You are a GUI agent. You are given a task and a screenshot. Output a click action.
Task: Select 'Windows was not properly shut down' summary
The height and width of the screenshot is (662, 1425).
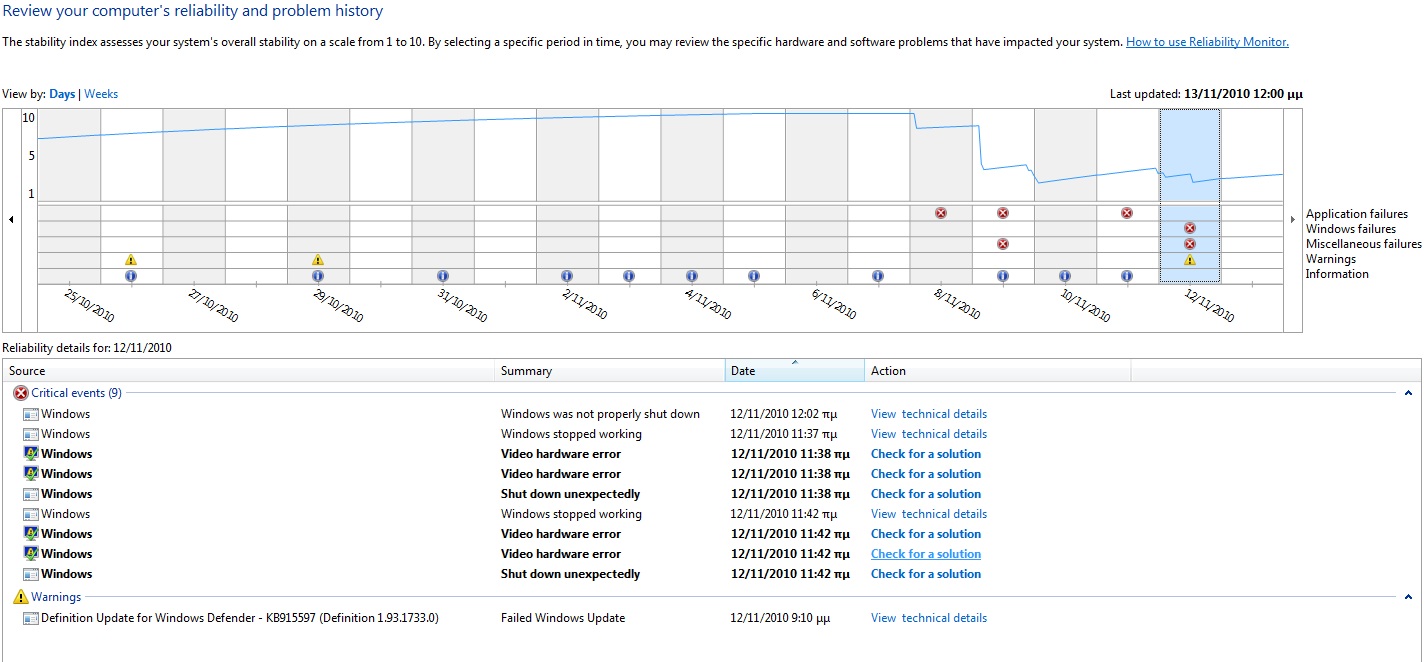pos(600,414)
